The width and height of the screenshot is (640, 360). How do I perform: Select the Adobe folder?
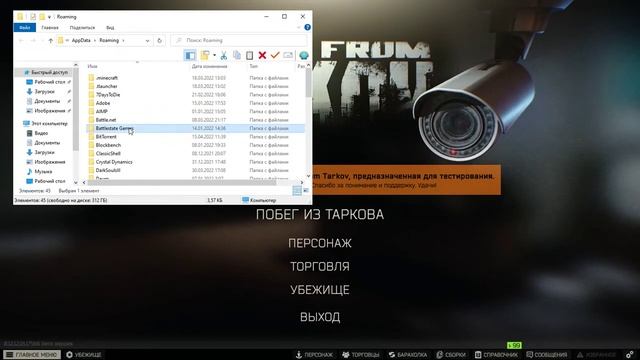coord(103,103)
